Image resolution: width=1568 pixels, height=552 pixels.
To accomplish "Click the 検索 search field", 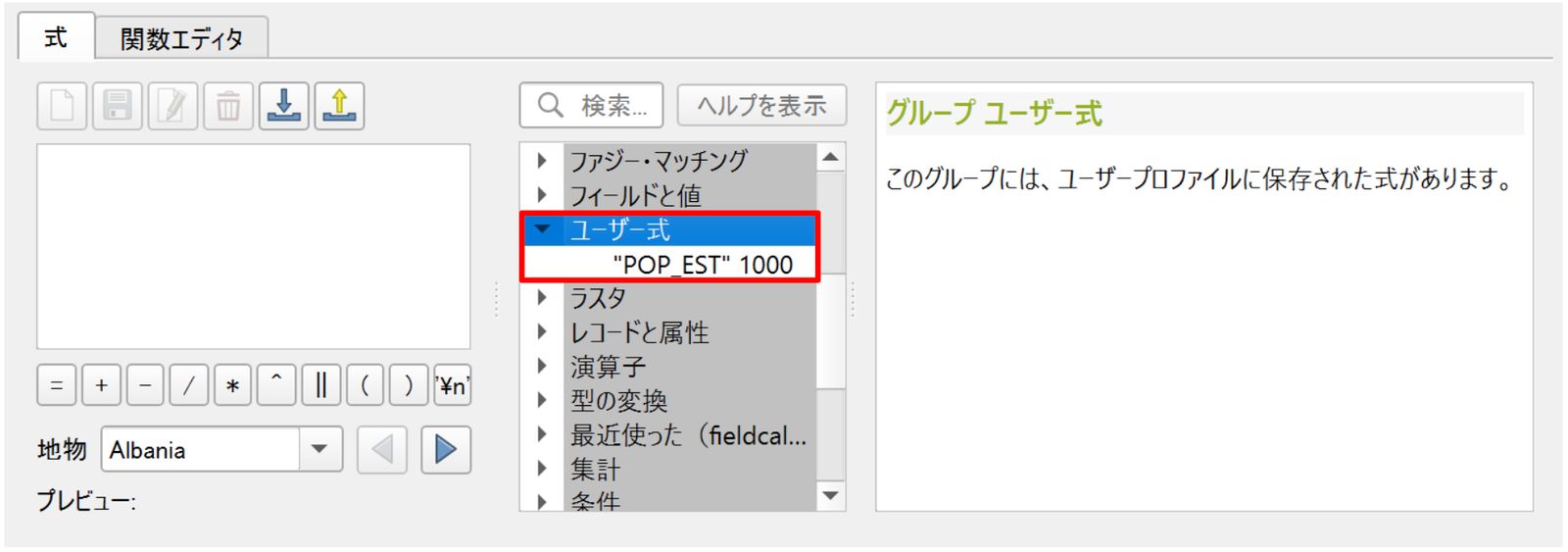I will (x=591, y=105).
